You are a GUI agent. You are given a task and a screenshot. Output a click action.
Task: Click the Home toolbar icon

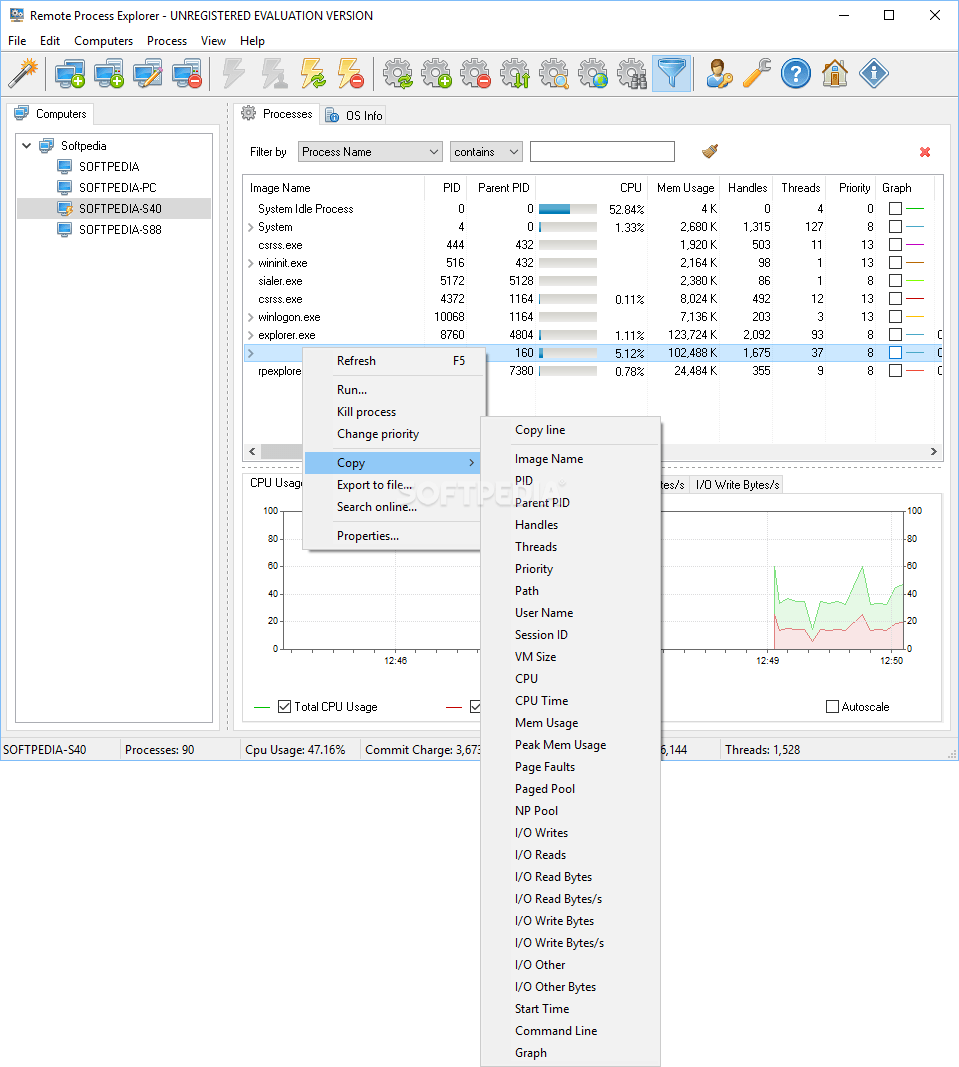point(835,73)
